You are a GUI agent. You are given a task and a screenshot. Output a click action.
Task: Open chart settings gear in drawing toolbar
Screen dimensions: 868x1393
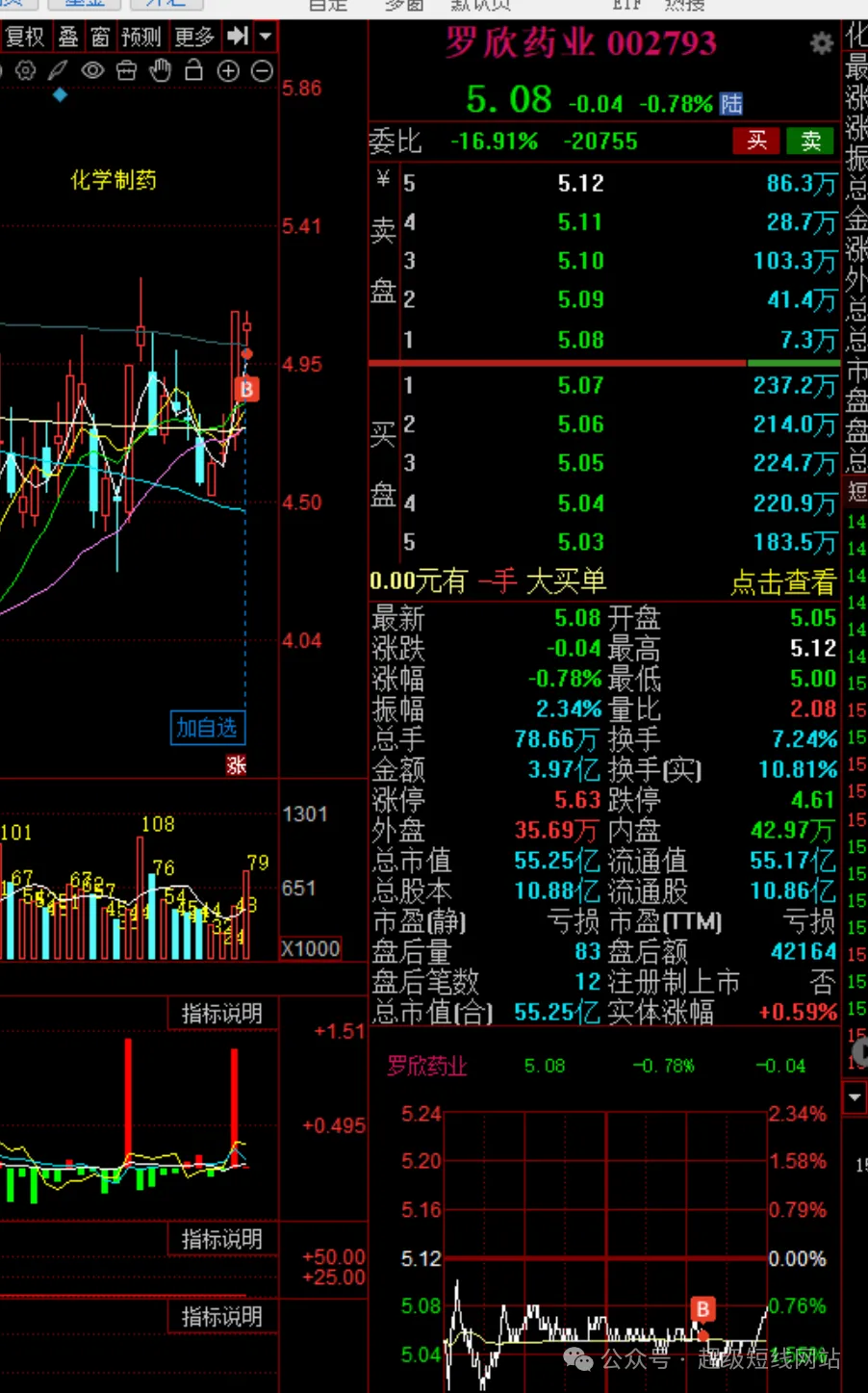click(26, 70)
